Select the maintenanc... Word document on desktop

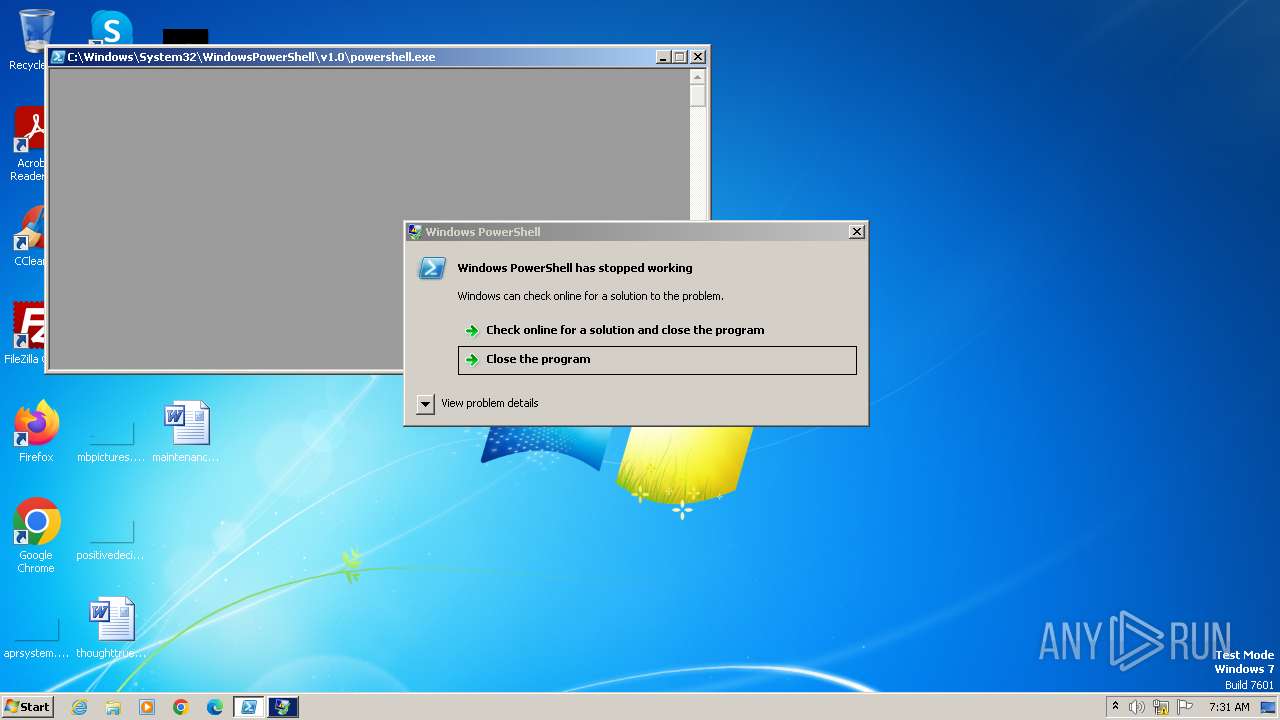tap(186, 431)
